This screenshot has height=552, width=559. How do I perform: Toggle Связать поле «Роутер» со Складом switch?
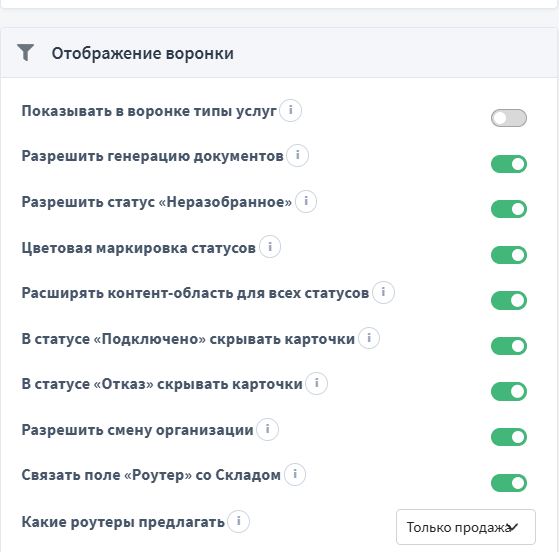(x=509, y=483)
